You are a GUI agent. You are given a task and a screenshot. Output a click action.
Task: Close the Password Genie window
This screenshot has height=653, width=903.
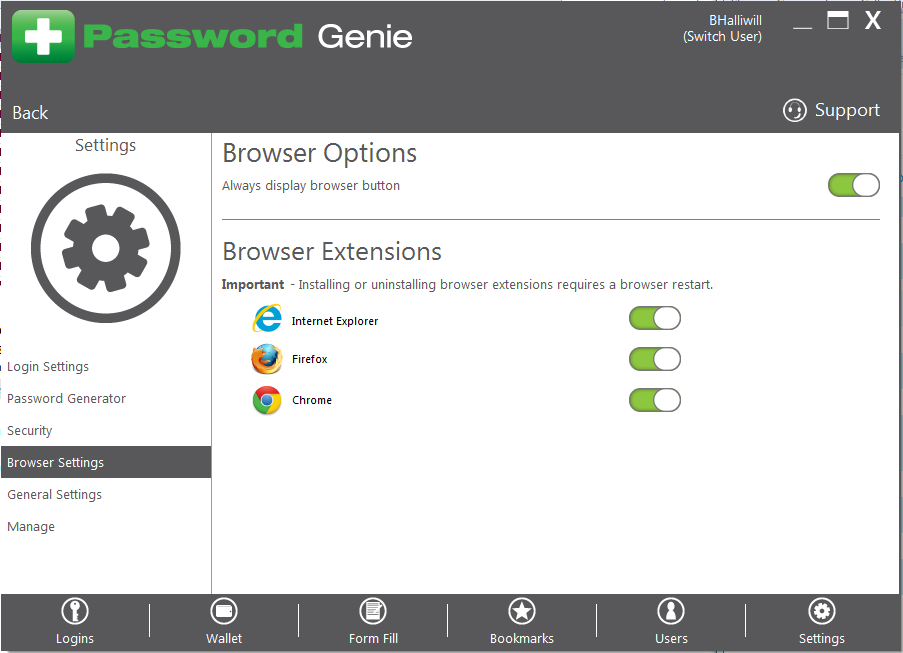click(873, 21)
